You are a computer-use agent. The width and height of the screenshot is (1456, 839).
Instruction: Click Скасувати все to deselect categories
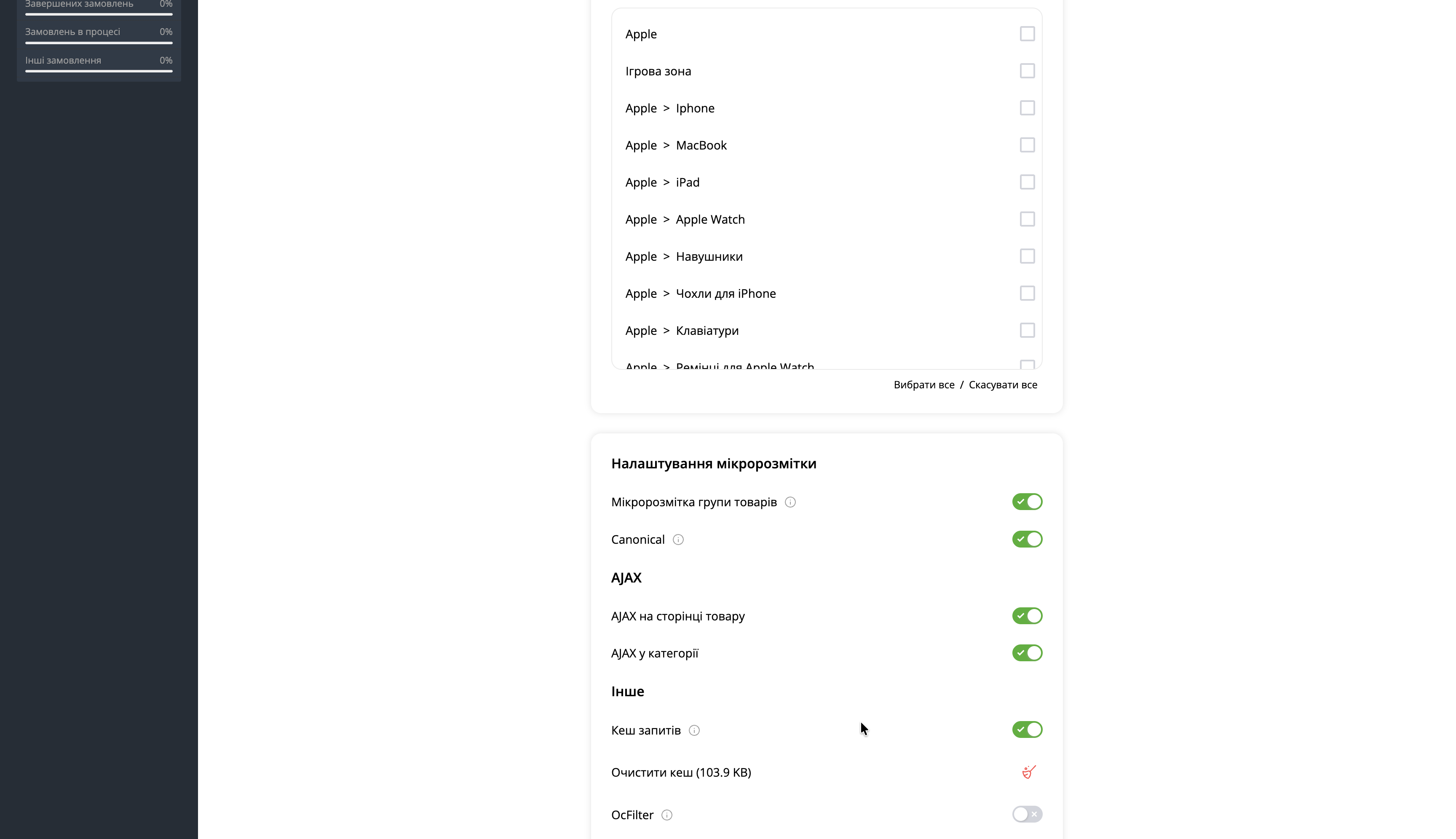pos(1002,385)
